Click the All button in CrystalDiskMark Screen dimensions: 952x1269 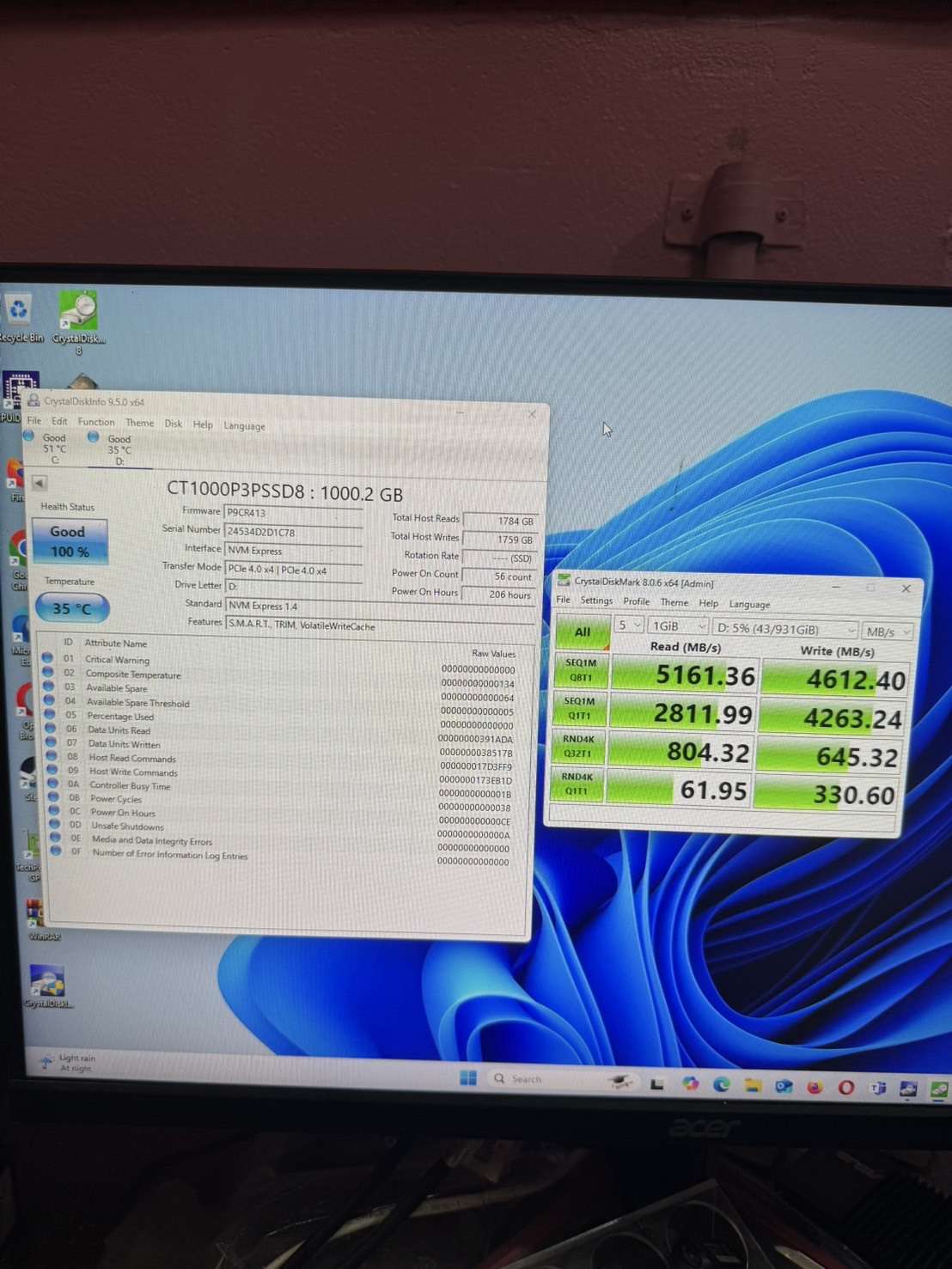(x=583, y=631)
